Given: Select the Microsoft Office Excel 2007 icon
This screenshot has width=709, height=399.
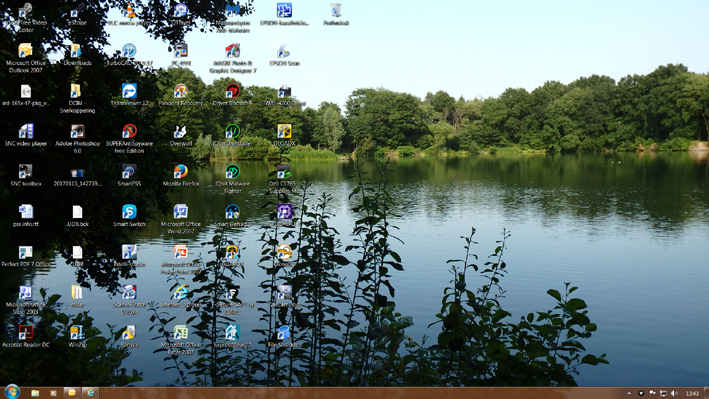Looking at the screenshot, I should pyautogui.click(x=180, y=340).
